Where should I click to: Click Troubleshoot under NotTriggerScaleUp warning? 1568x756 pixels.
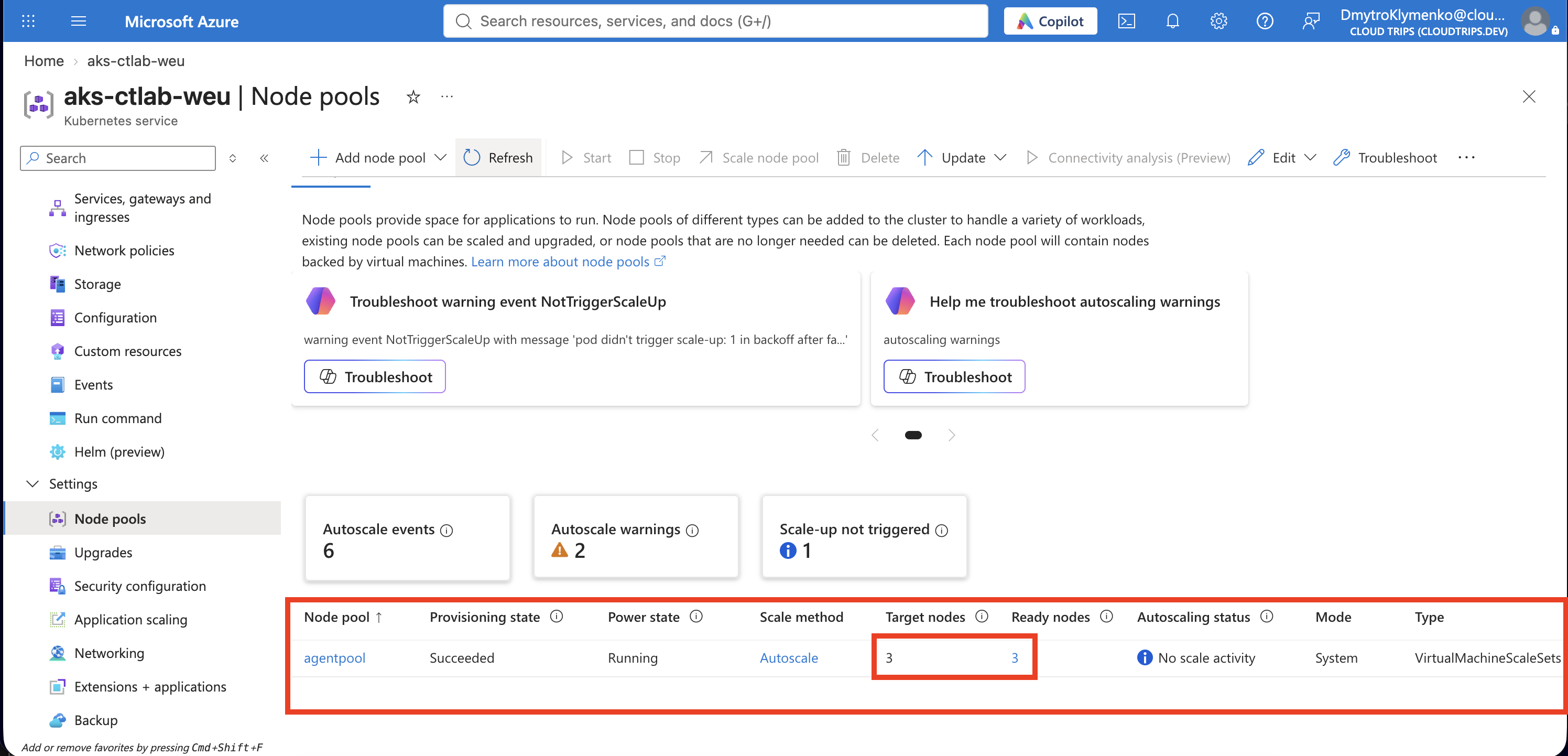[375, 377]
